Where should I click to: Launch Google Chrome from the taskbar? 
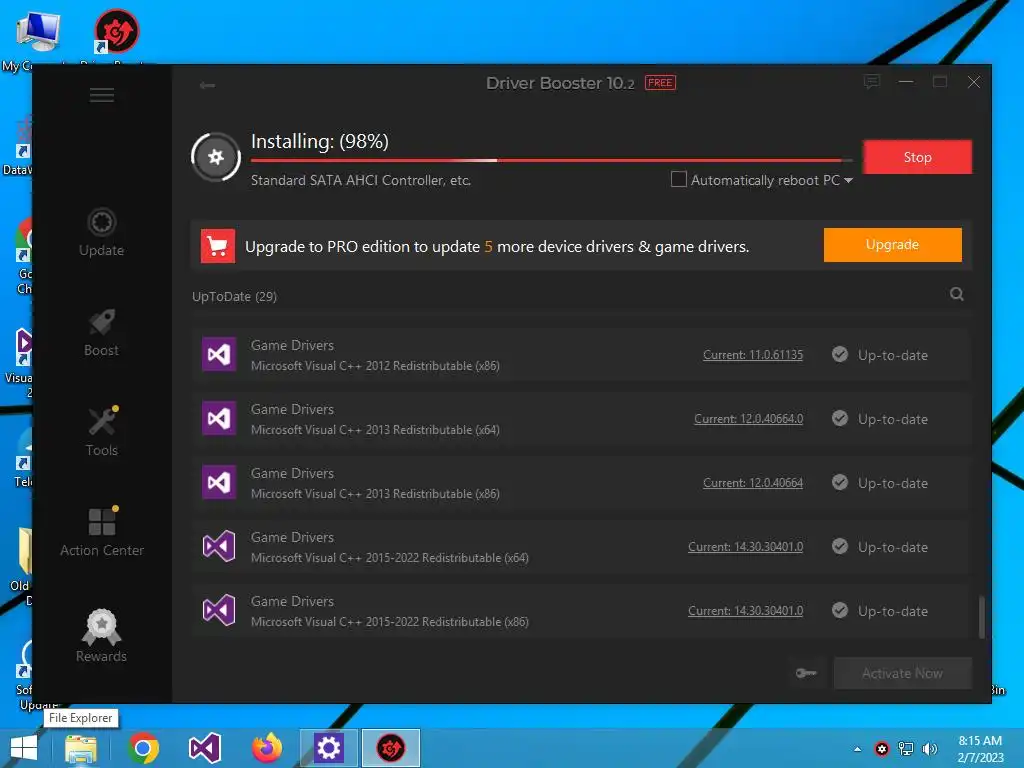(x=144, y=748)
